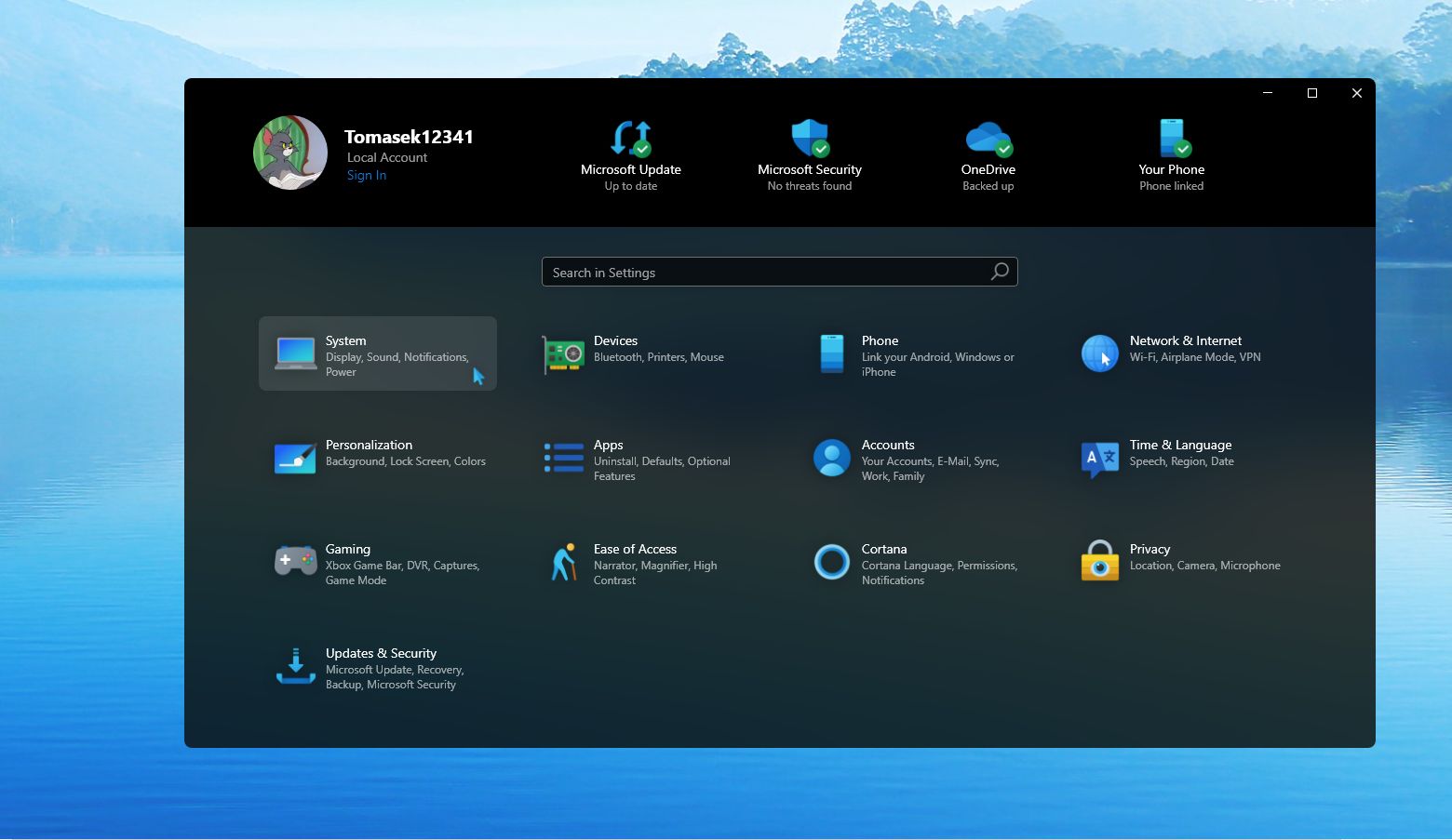Click the search magnifier icon
The image size is (1452, 840).
tap(1000, 272)
